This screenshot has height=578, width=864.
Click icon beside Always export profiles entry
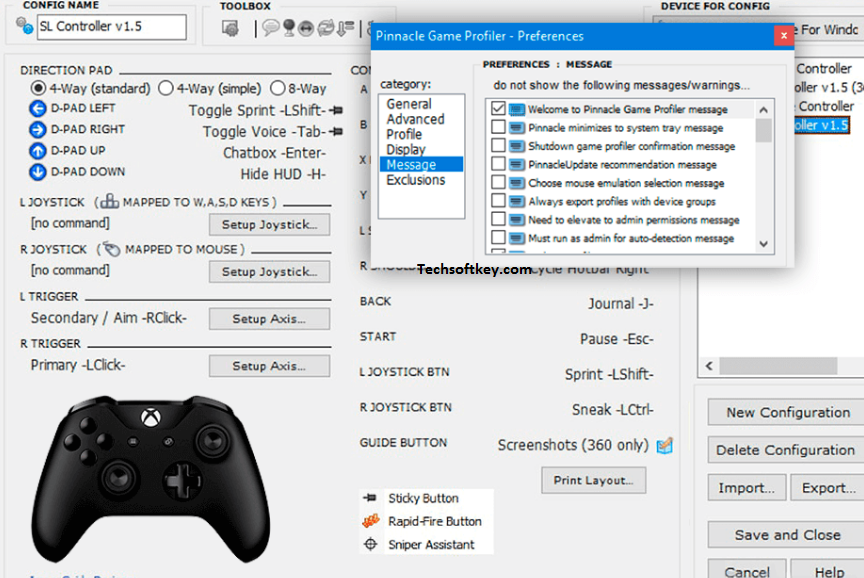tap(516, 201)
